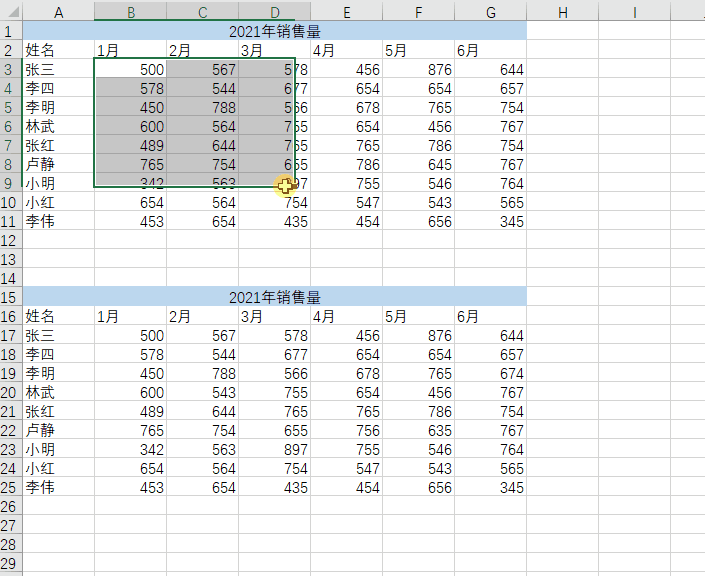The width and height of the screenshot is (705, 576).
Task: Click cell D25 with value 435
Action: coord(275,487)
